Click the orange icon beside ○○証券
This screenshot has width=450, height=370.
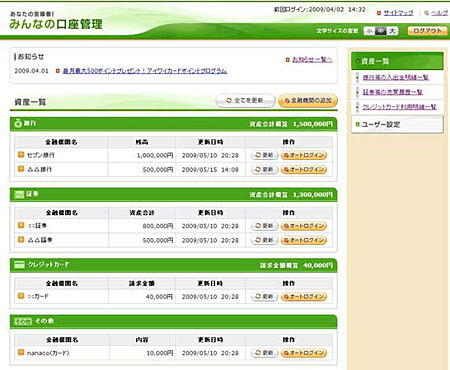[x=21, y=225]
